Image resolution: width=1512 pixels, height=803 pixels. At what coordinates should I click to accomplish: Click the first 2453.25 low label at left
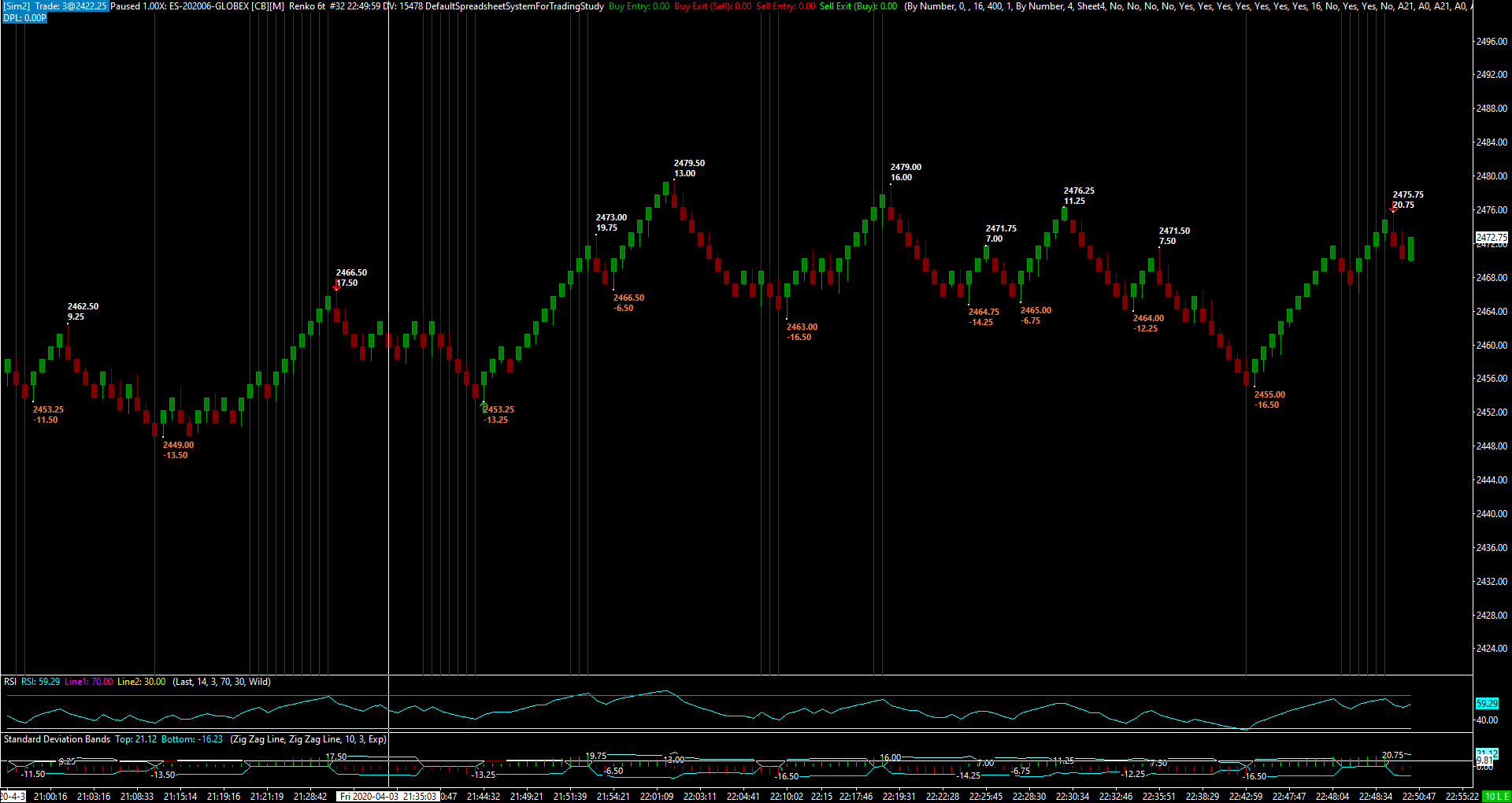[48, 410]
